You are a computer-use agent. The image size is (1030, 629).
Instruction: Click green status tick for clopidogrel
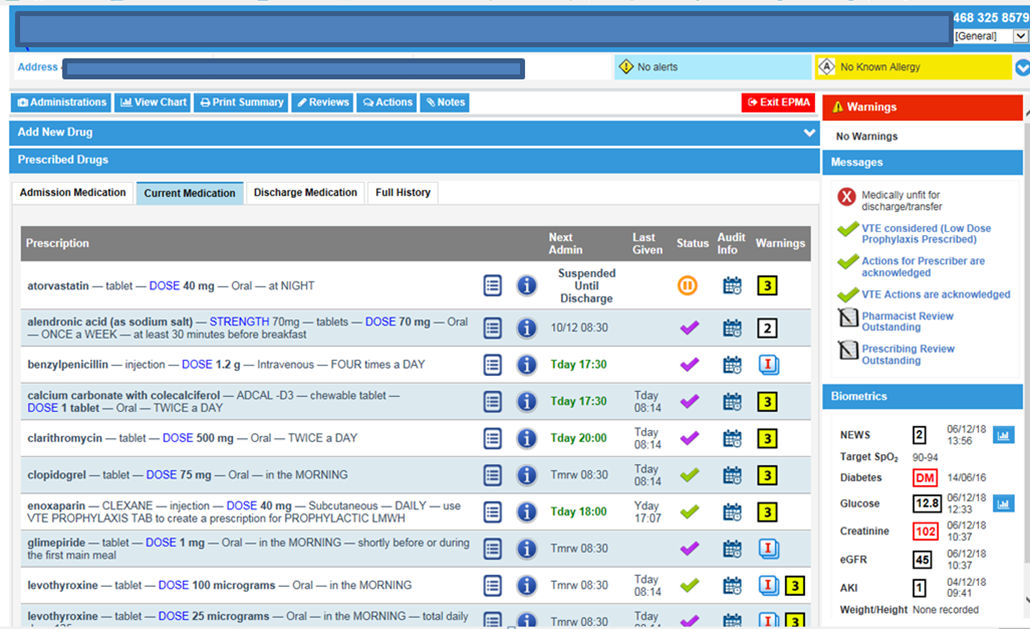click(689, 475)
